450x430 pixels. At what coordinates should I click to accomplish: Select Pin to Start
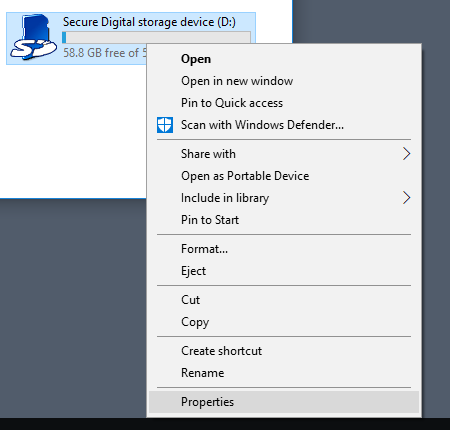[284, 220]
